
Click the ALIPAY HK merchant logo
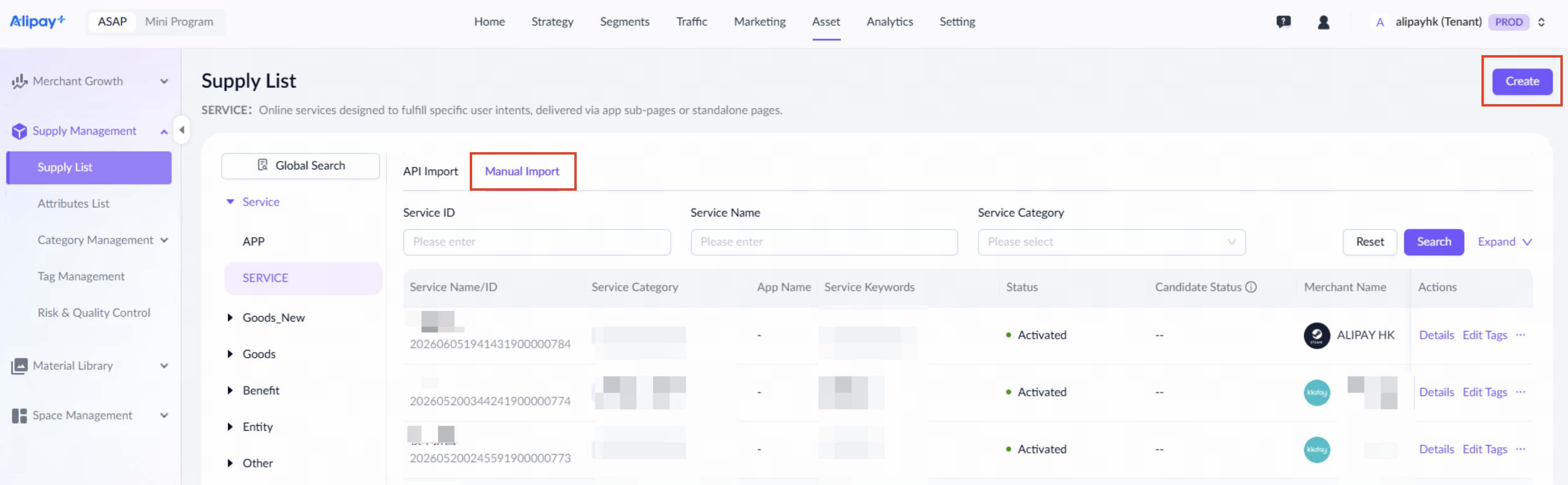tap(1316, 335)
